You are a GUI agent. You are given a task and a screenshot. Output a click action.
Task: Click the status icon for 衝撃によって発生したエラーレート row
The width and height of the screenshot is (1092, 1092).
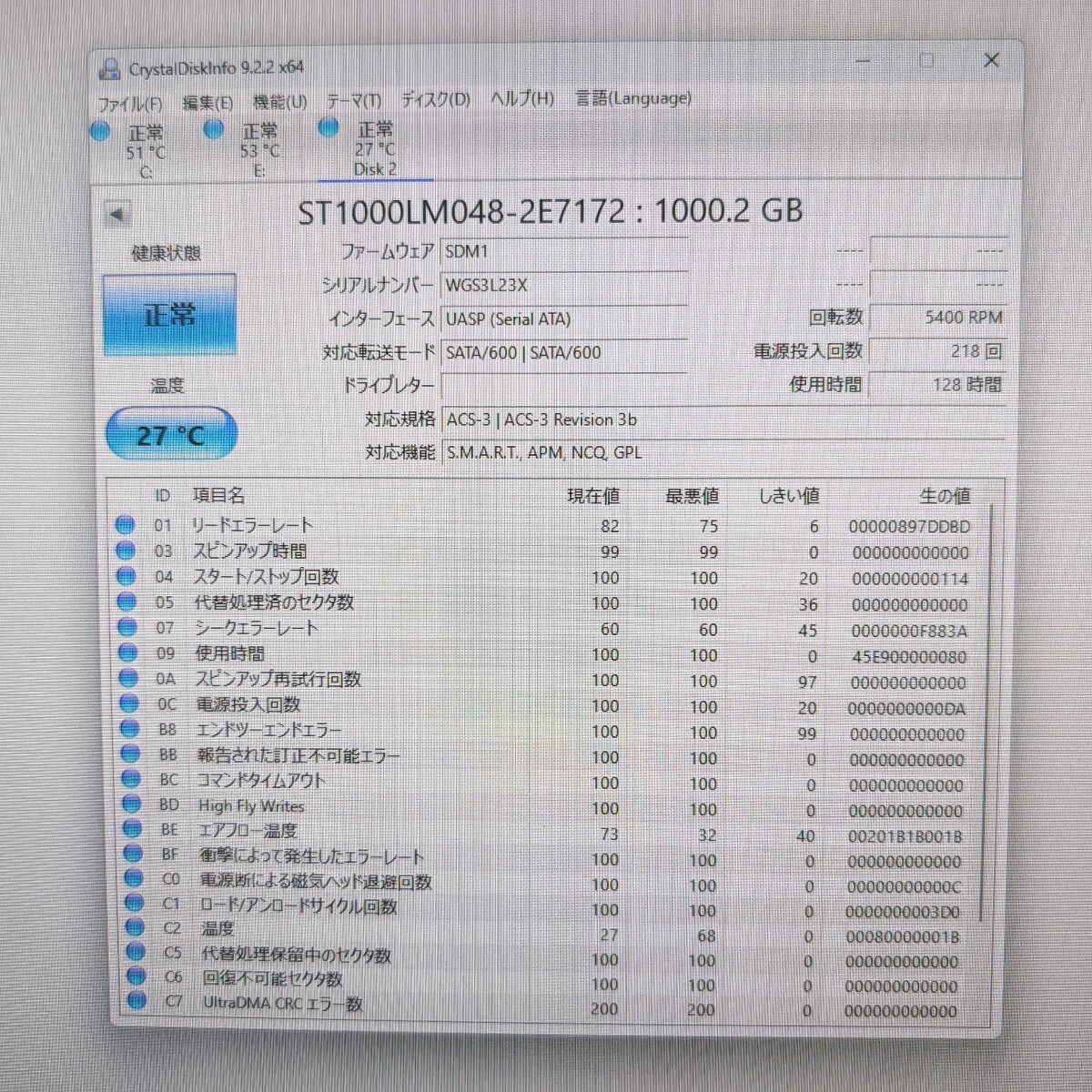point(133,854)
